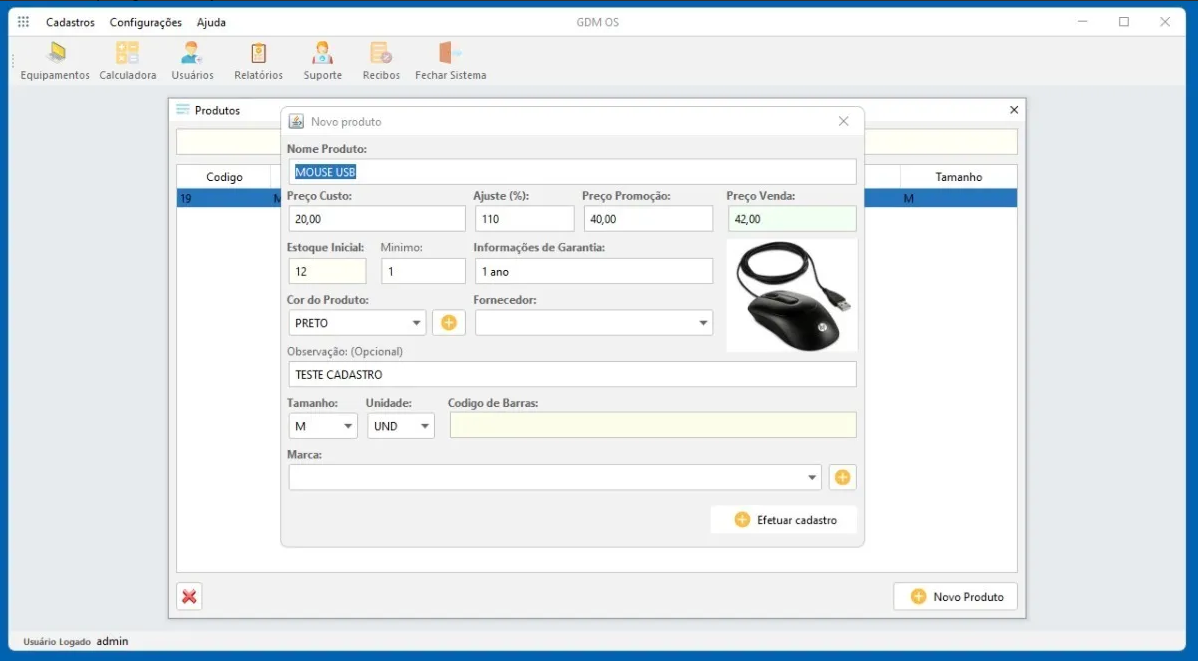Add a new Marca with plus icon
Image resolution: width=1198 pixels, height=661 pixels.
tap(842, 478)
